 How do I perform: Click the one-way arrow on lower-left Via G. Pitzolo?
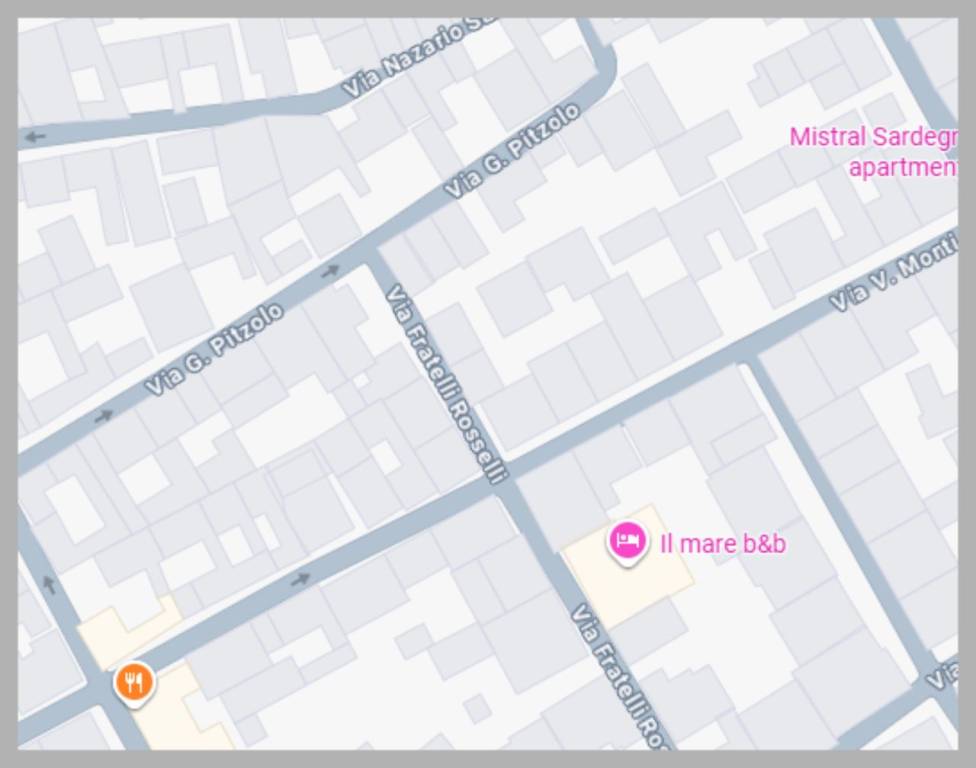[x=104, y=415]
